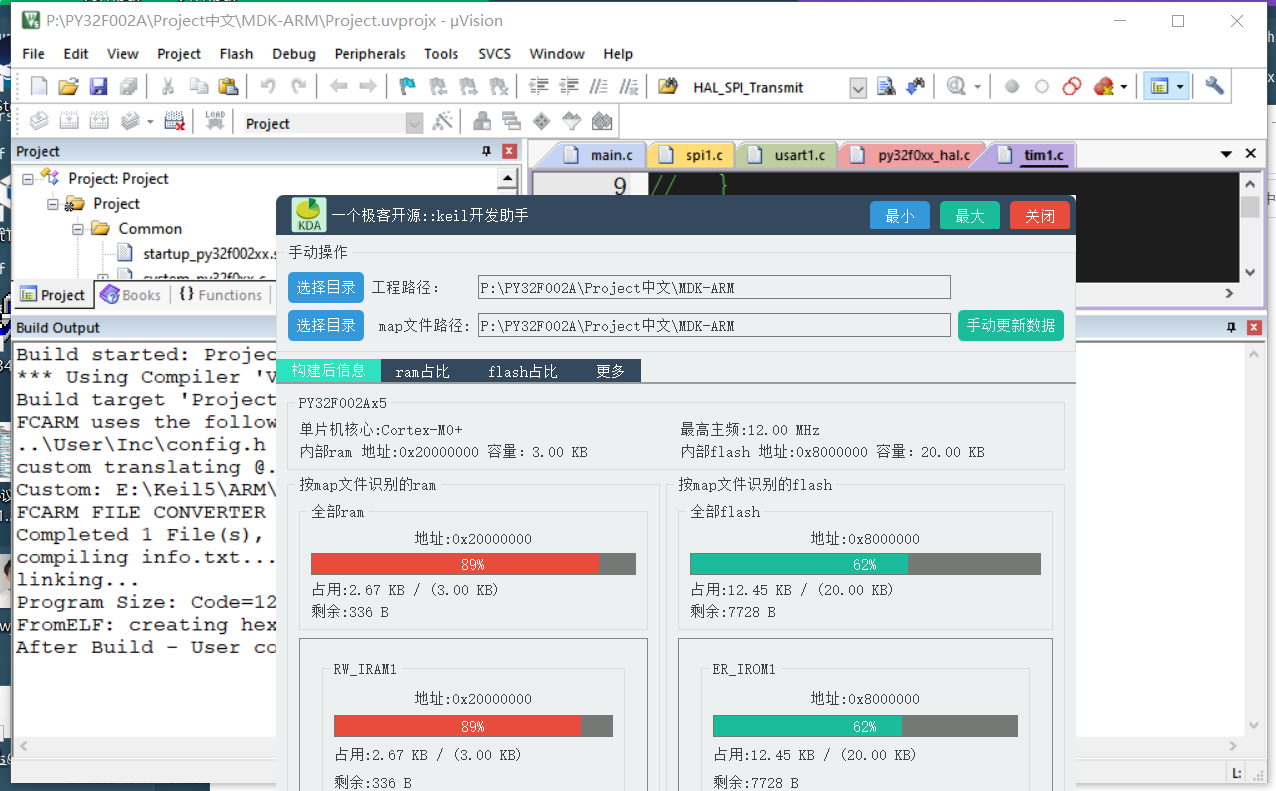Click the Rebuild all target files icon
Screen dimensions: 1276x791
pyautogui.click(x=98, y=122)
